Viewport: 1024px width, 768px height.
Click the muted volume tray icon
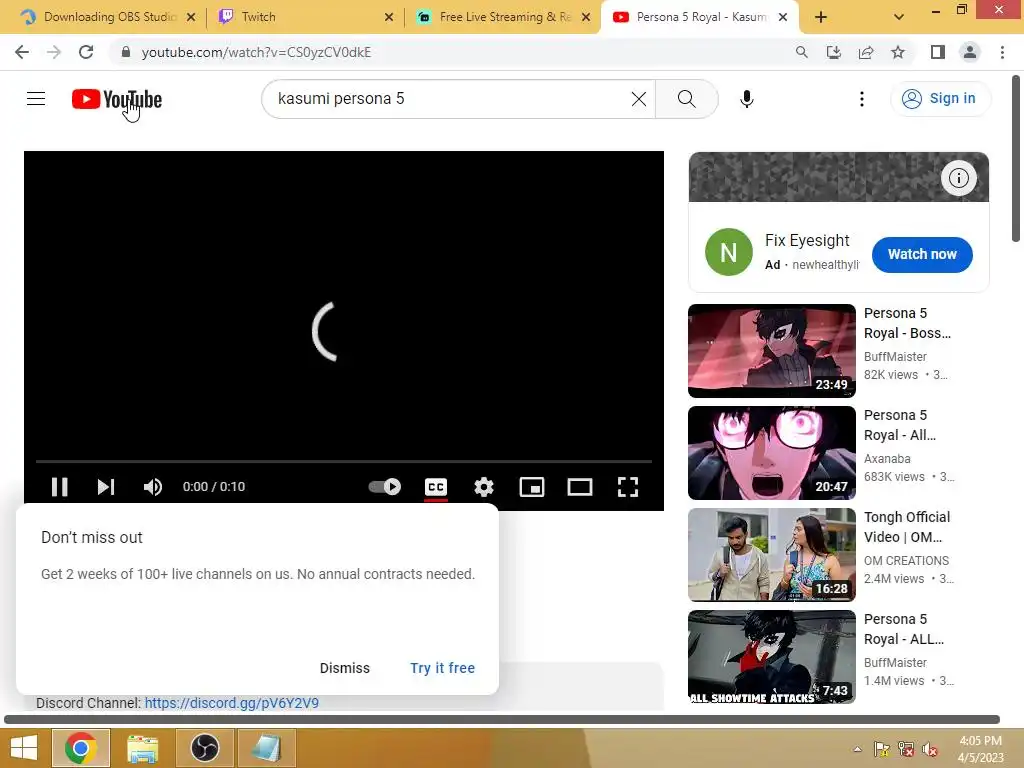[x=929, y=749]
